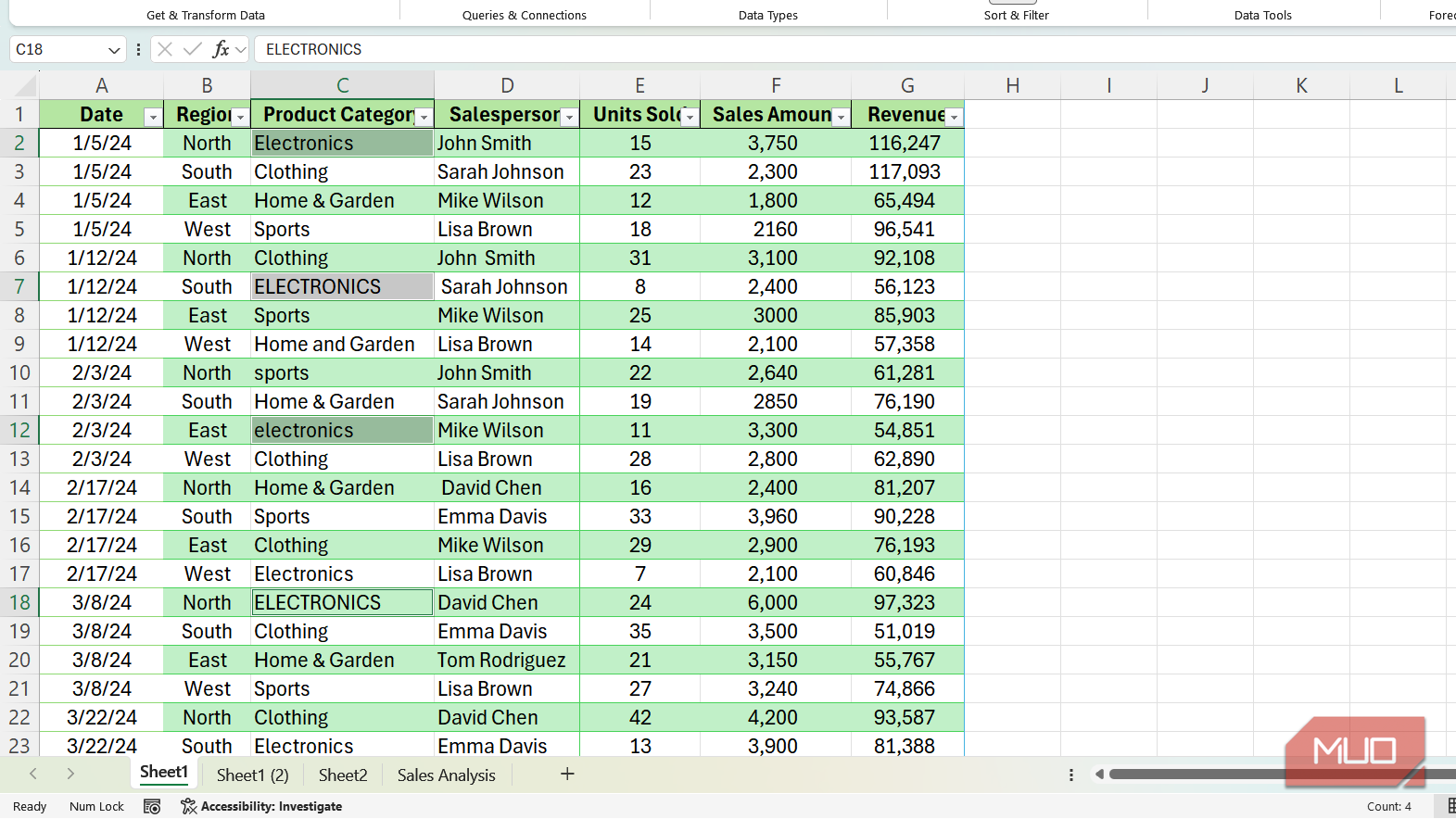Go to next sheet tab arrow
This screenshot has height=819, width=1456.
point(70,774)
